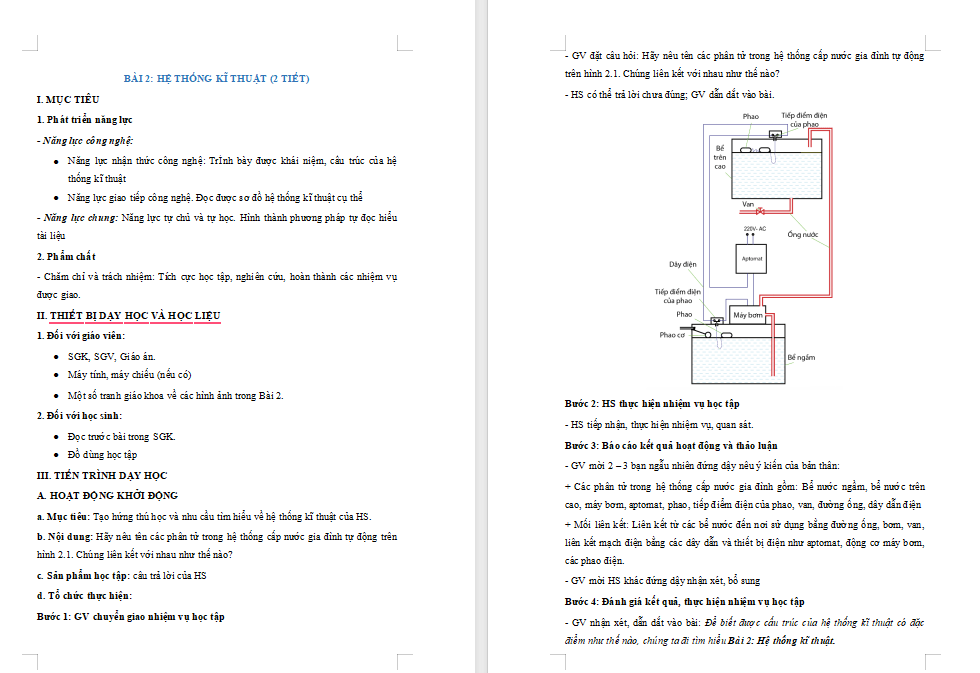Viewport: 980px width, 673px height.
Task: Click the Van label in the diagram
Action: tap(746, 203)
